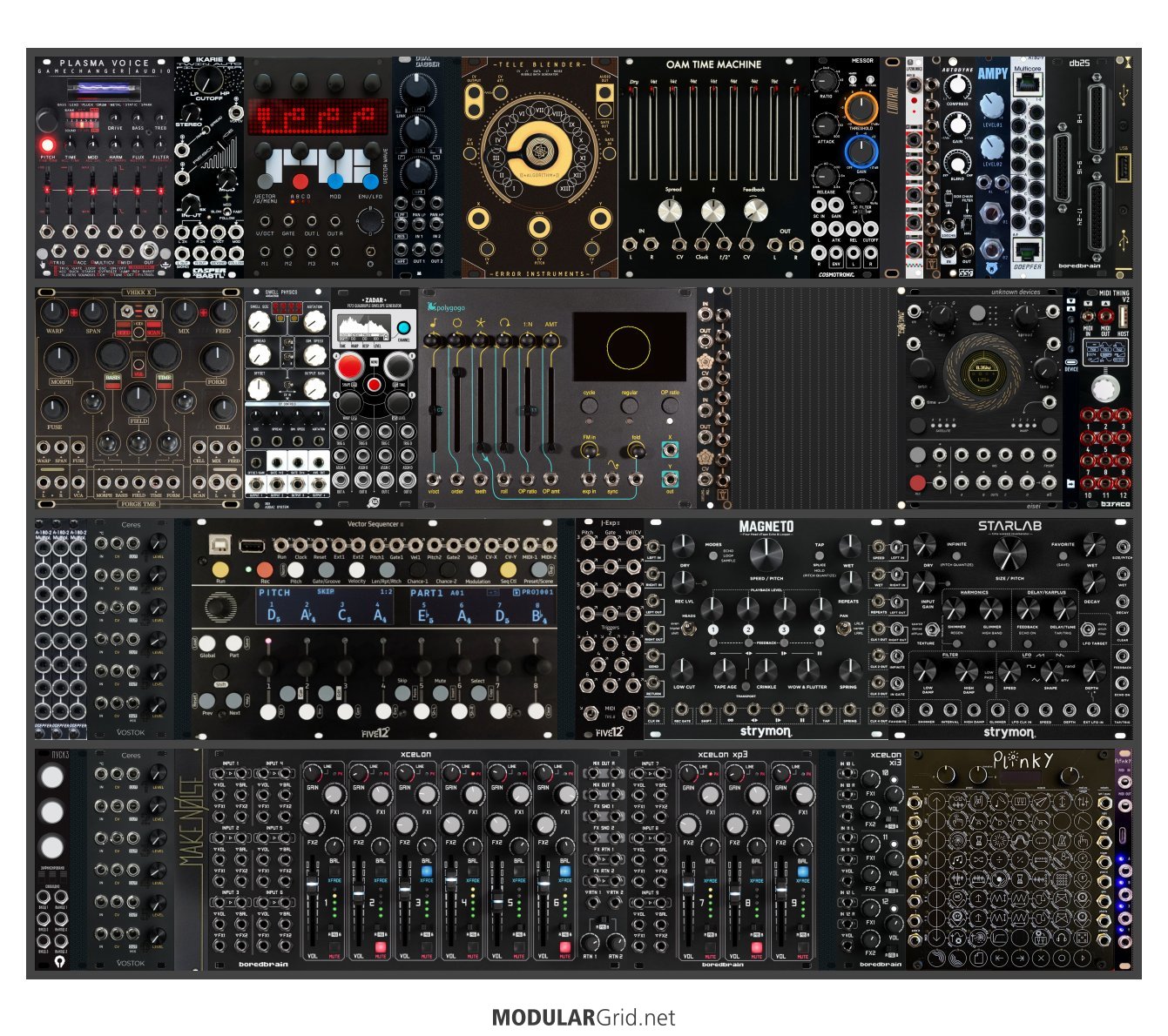Click the SPEED / PITCH knob on Magneto
Image resolution: width=1168 pixels, height=1036 pixels.
click(x=765, y=555)
